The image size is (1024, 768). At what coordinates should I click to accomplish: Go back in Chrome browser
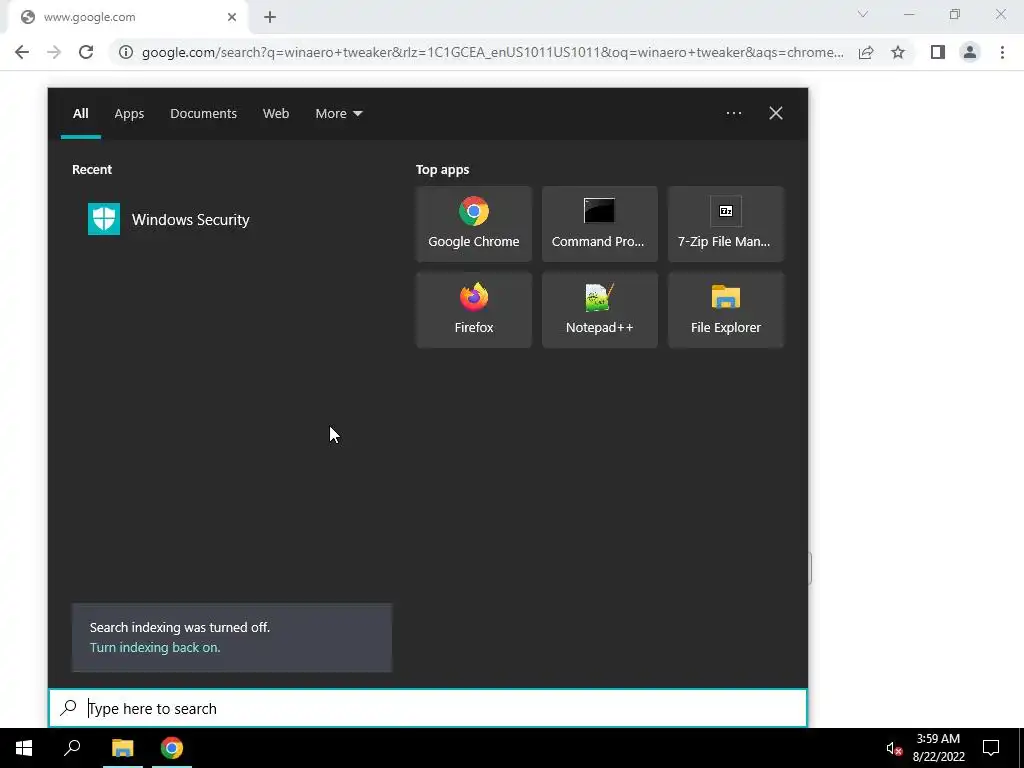22,52
